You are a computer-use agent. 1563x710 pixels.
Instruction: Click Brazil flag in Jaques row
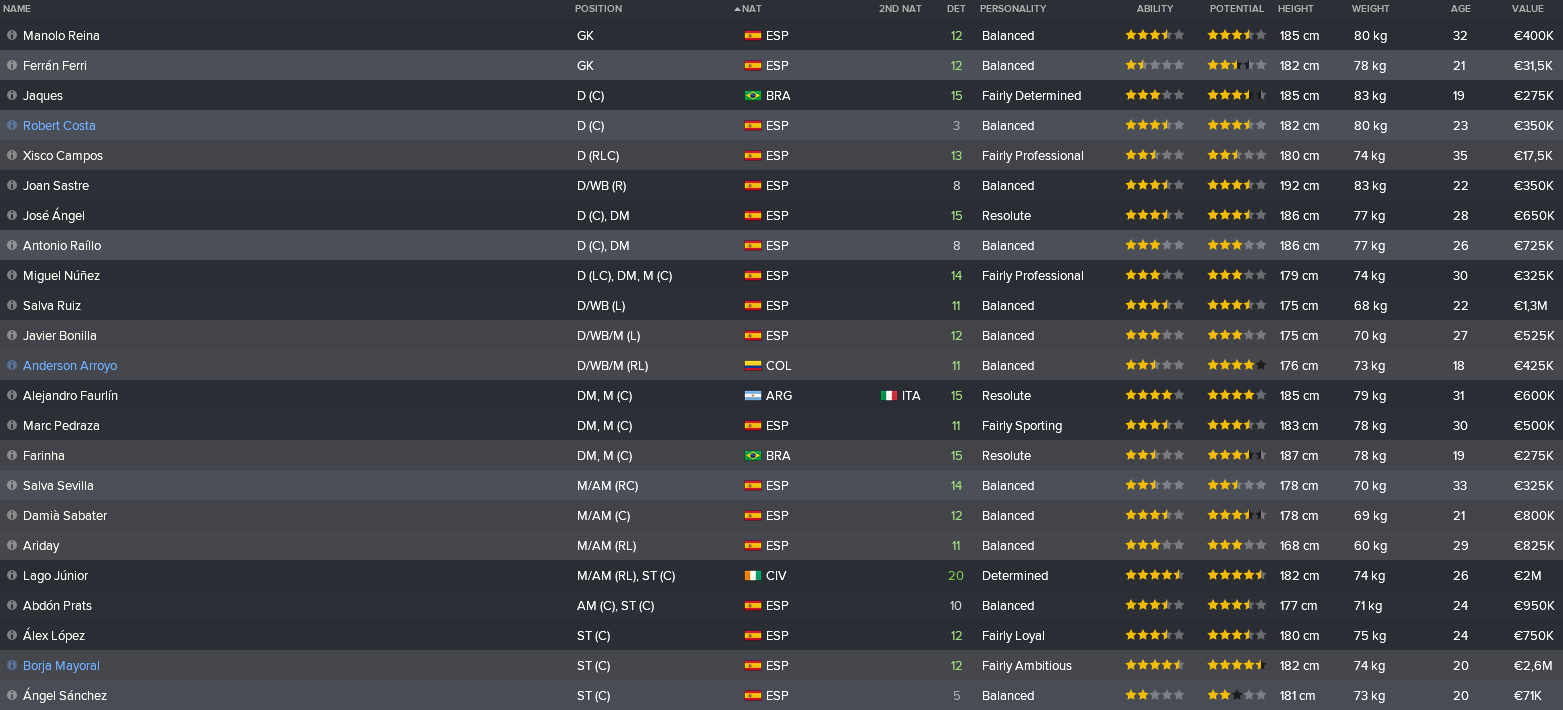pos(753,96)
